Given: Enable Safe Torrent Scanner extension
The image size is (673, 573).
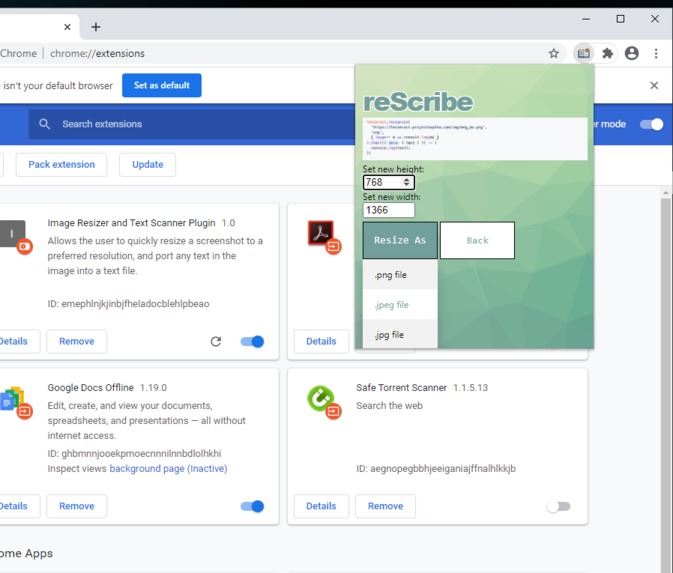Looking at the screenshot, I should tap(558, 506).
